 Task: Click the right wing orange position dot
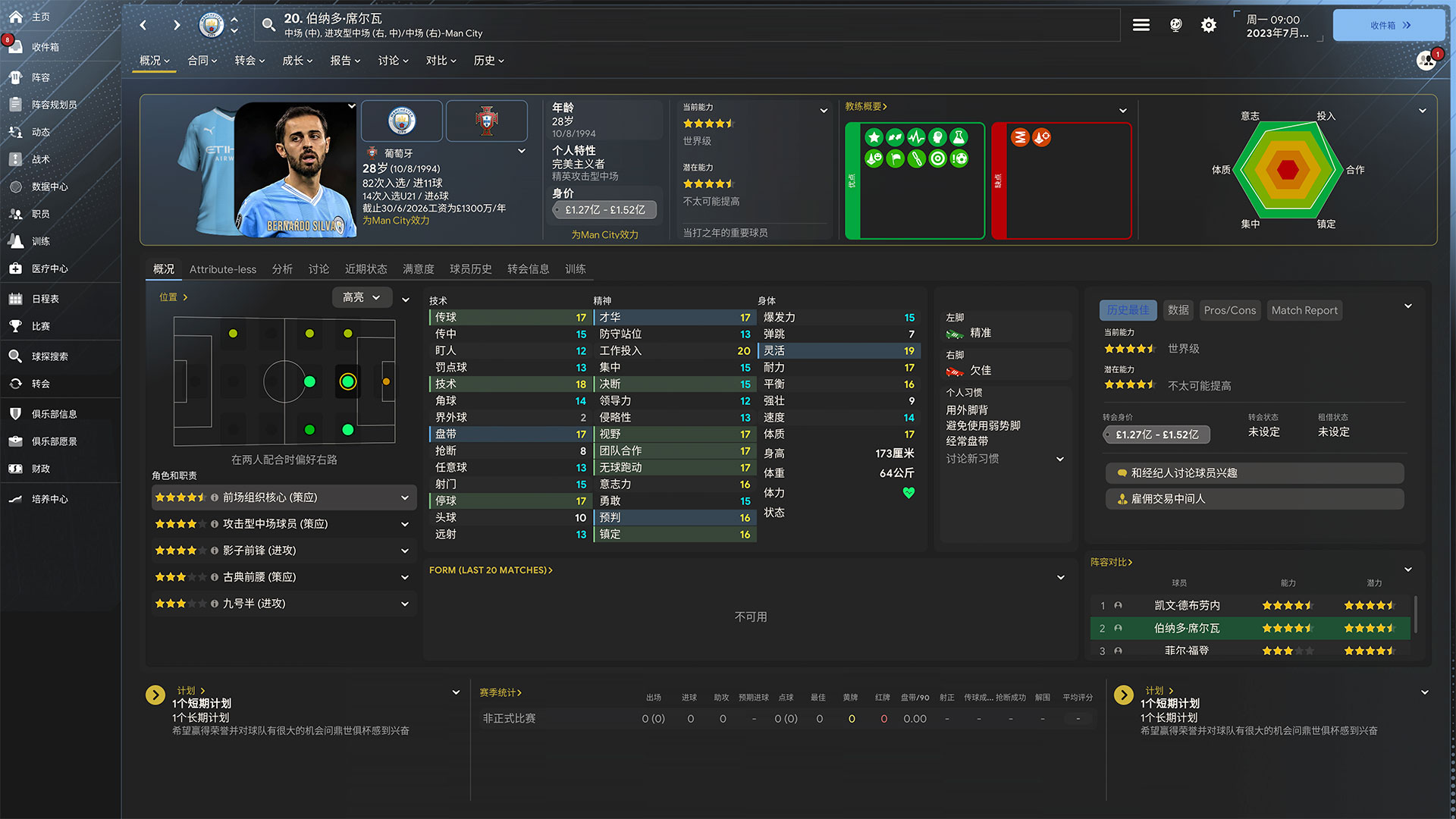(386, 381)
